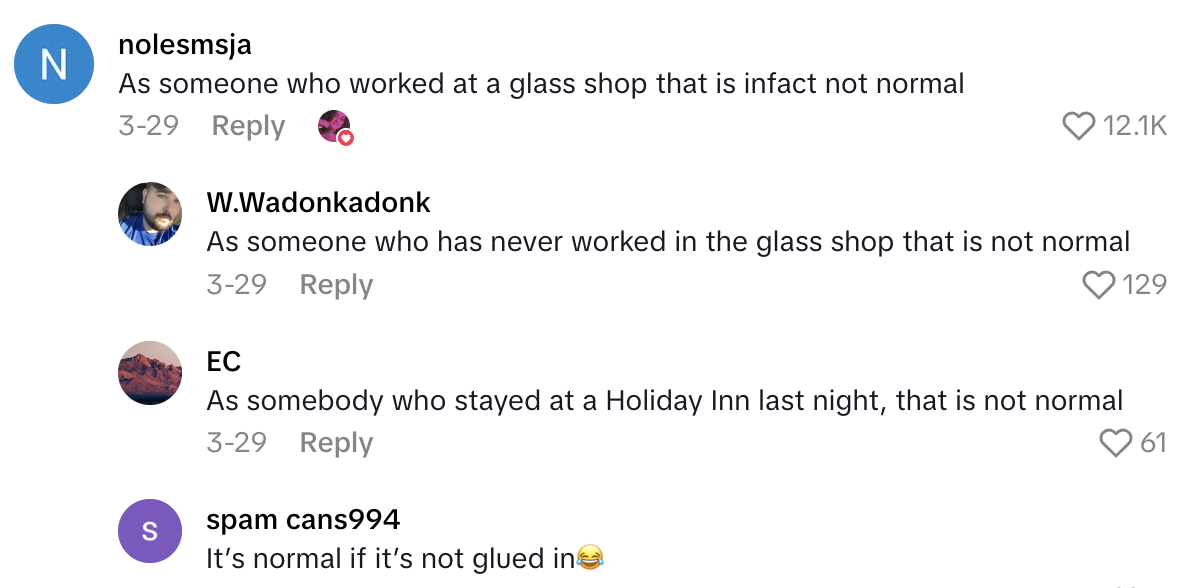Visit the W.Wadonkadonk username link
Image resolution: width=1200 pixels, height=588 pixels.
(x=318, y=202)
